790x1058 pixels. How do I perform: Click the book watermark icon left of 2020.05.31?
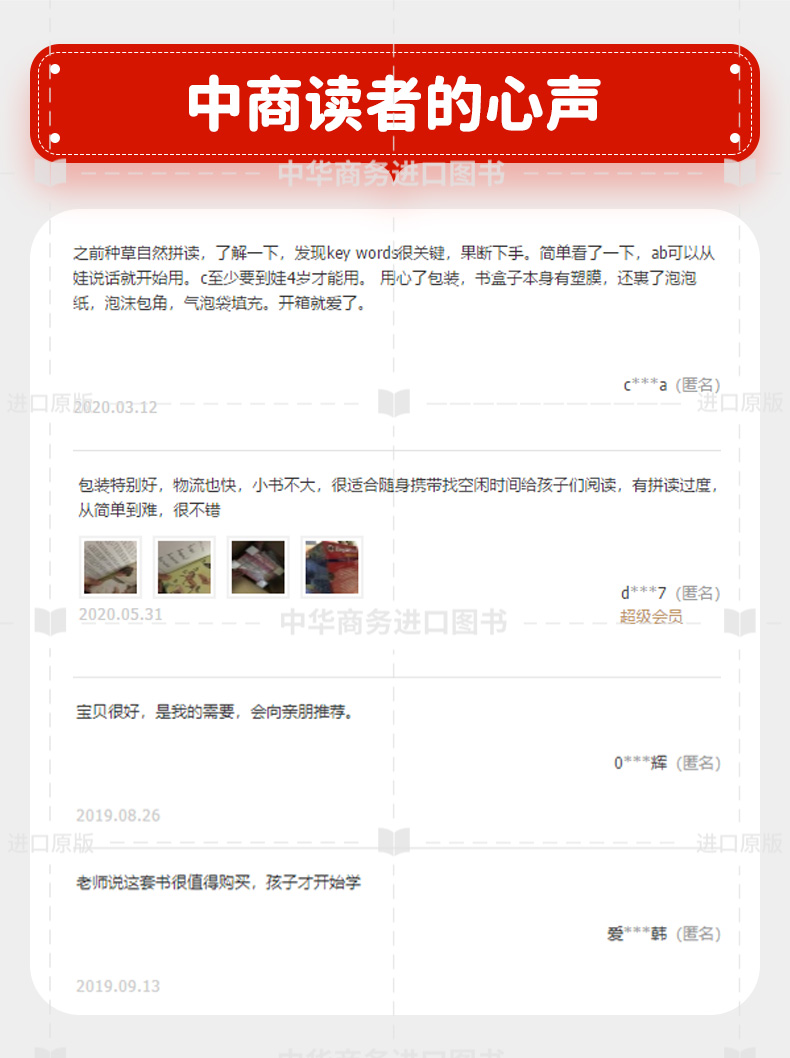[x=51, y=621]
